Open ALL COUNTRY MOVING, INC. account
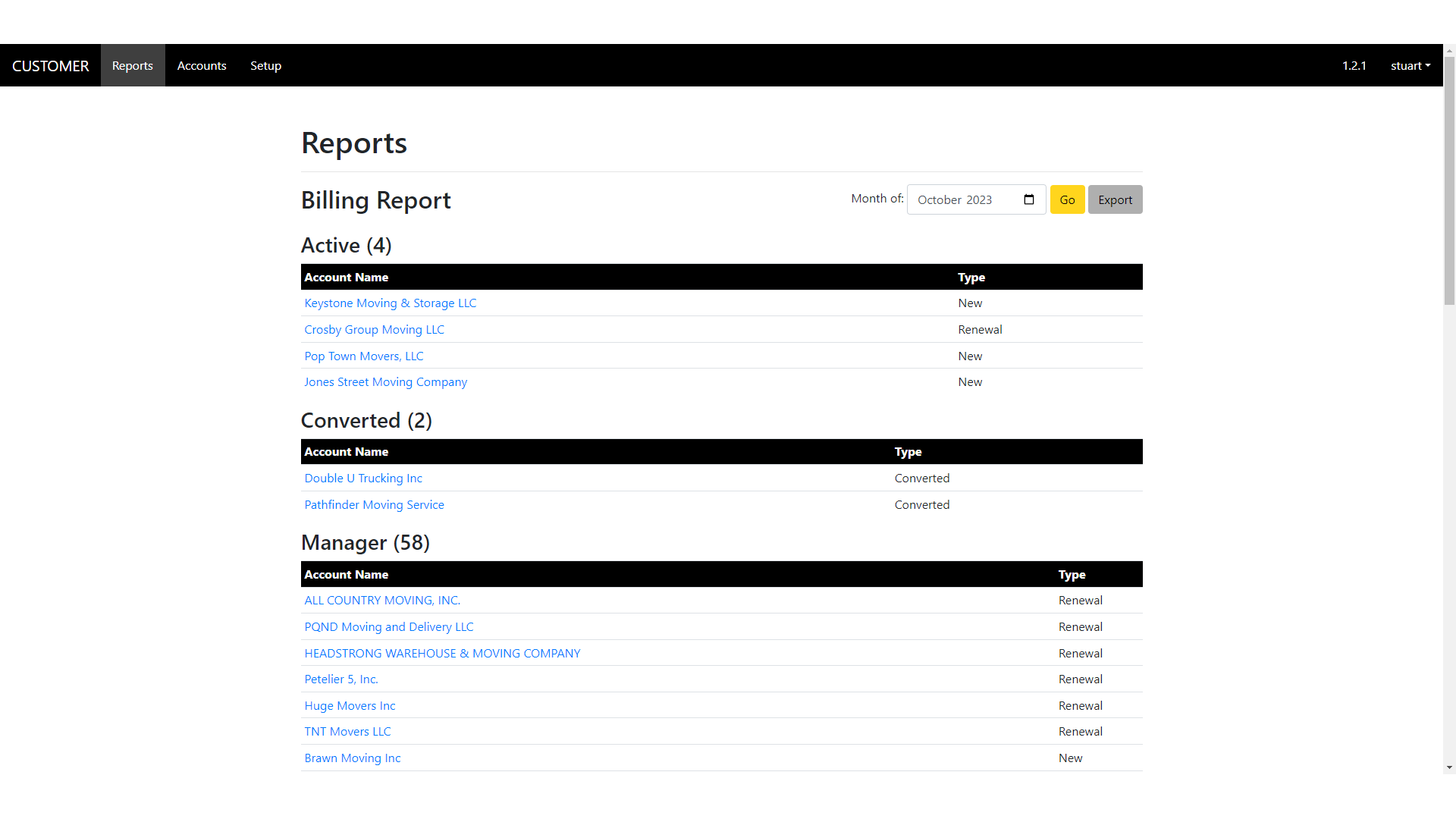 tap(382, 600)
